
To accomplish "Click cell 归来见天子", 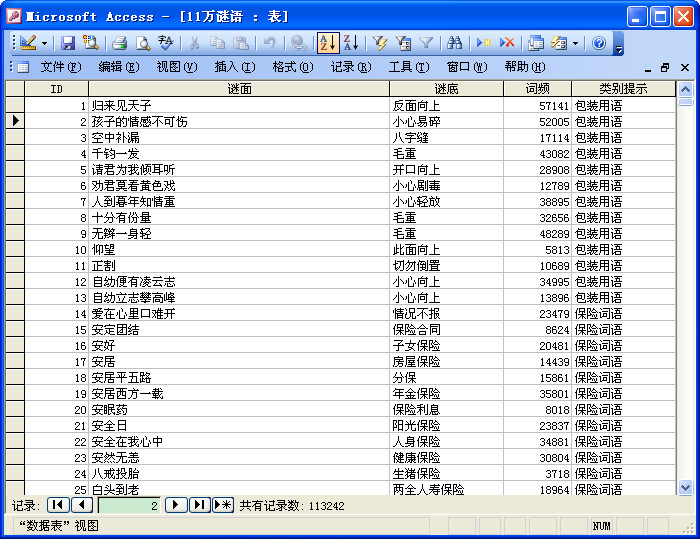I will tap(239, 105).
